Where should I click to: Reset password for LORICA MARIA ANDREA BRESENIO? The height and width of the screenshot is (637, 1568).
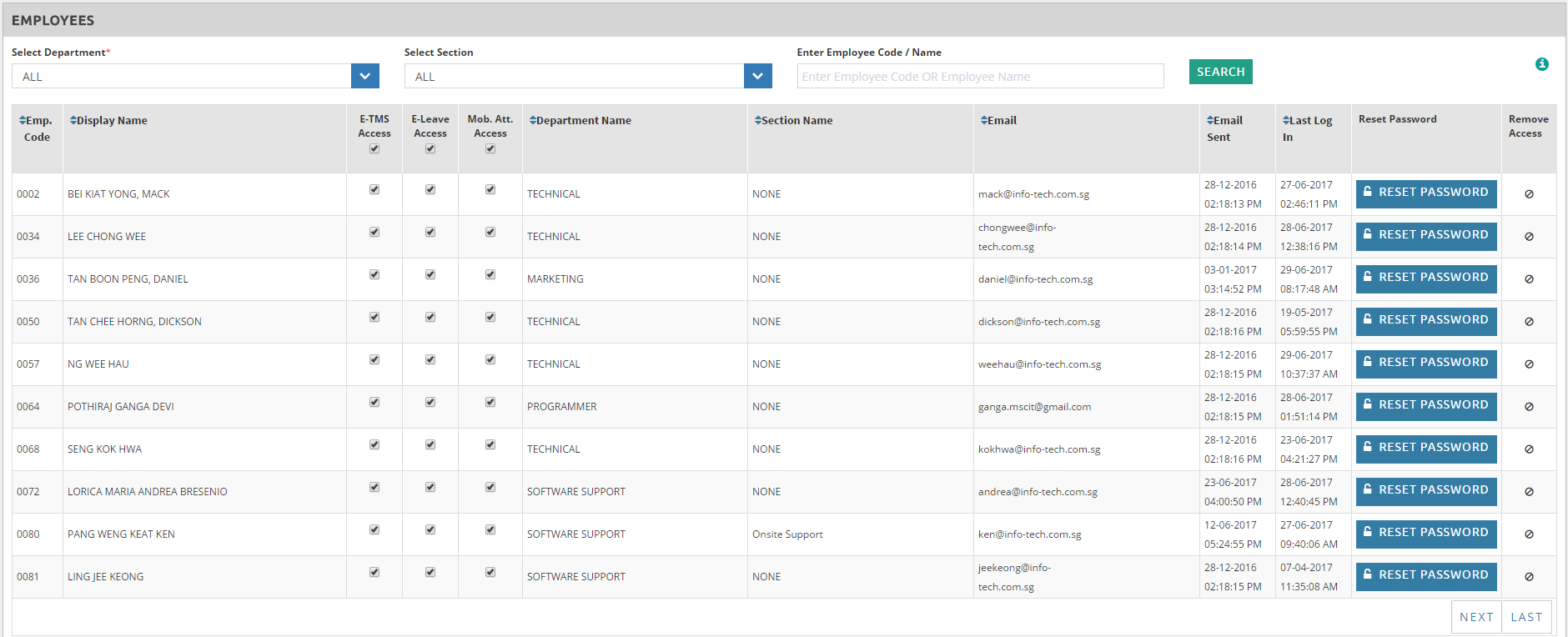click(x=1426, y=491)
